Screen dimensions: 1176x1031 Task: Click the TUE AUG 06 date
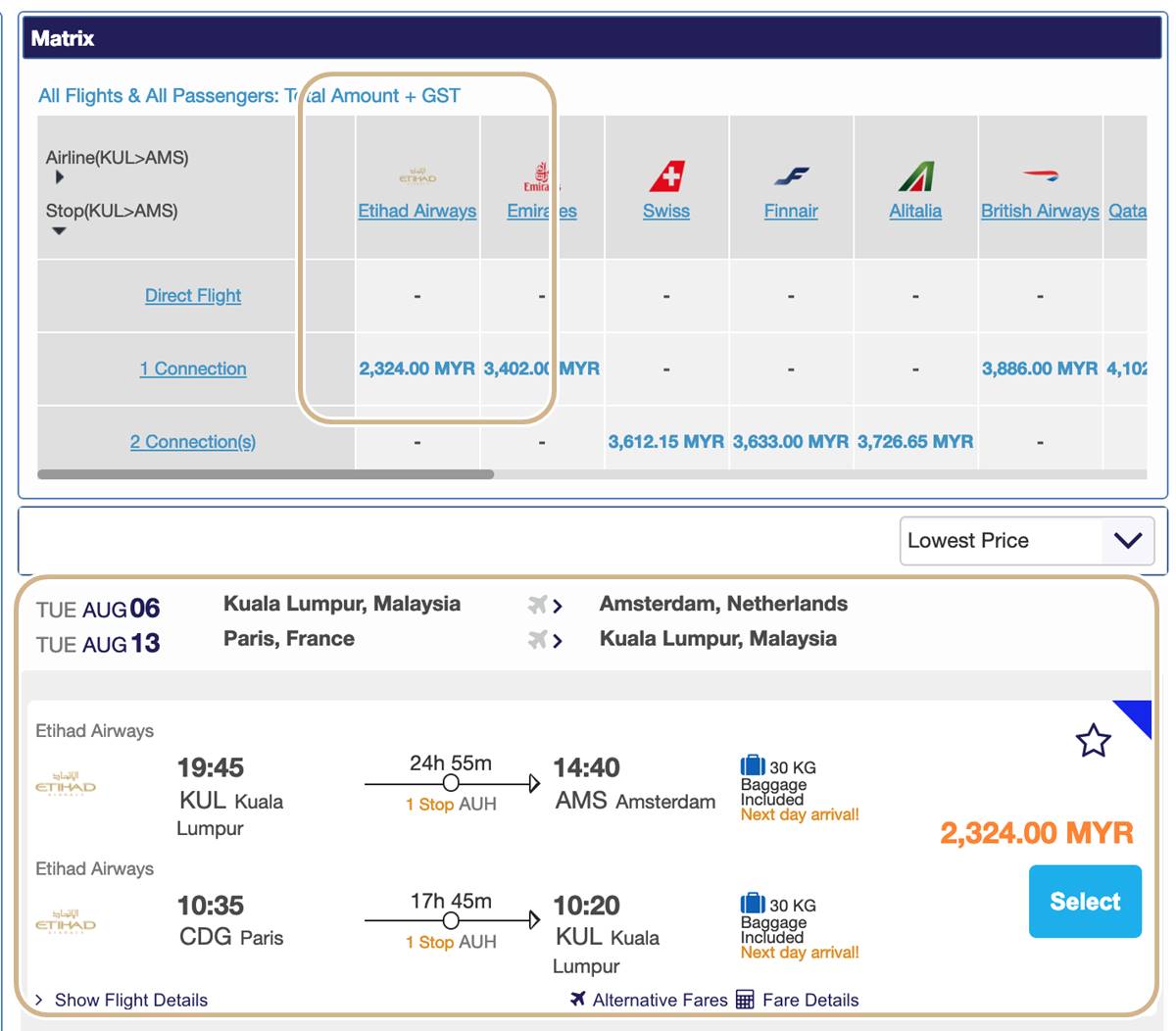(x=98, y=609)
